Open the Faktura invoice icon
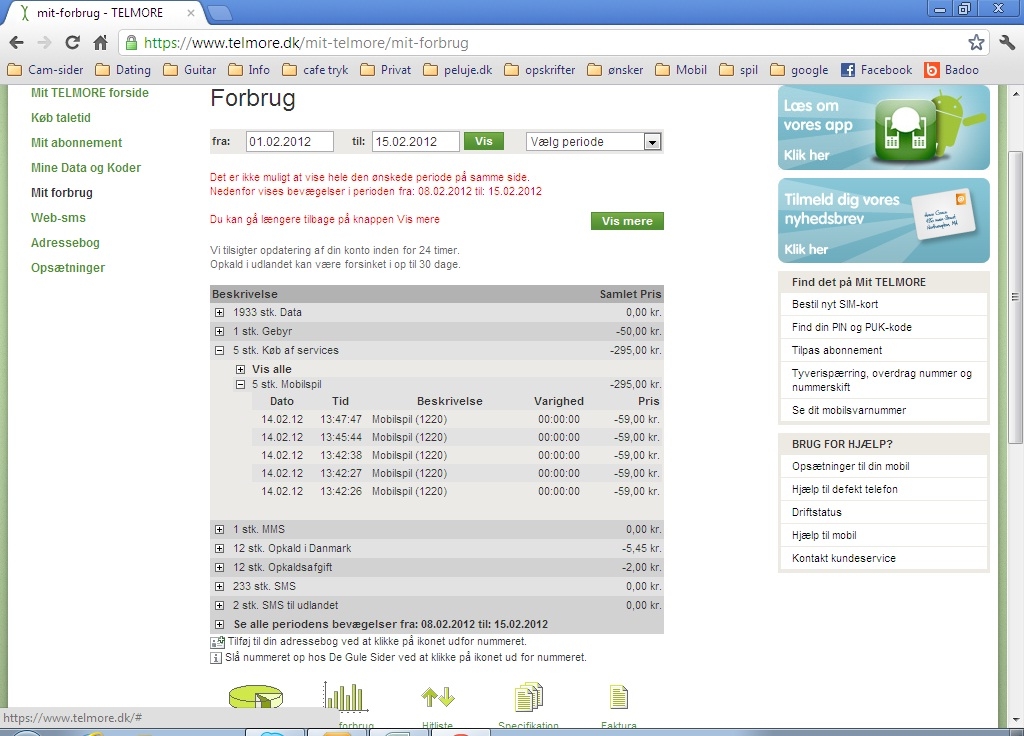Screen dimensions: 1024x736 pyautogui.click(x=619, y=697)
